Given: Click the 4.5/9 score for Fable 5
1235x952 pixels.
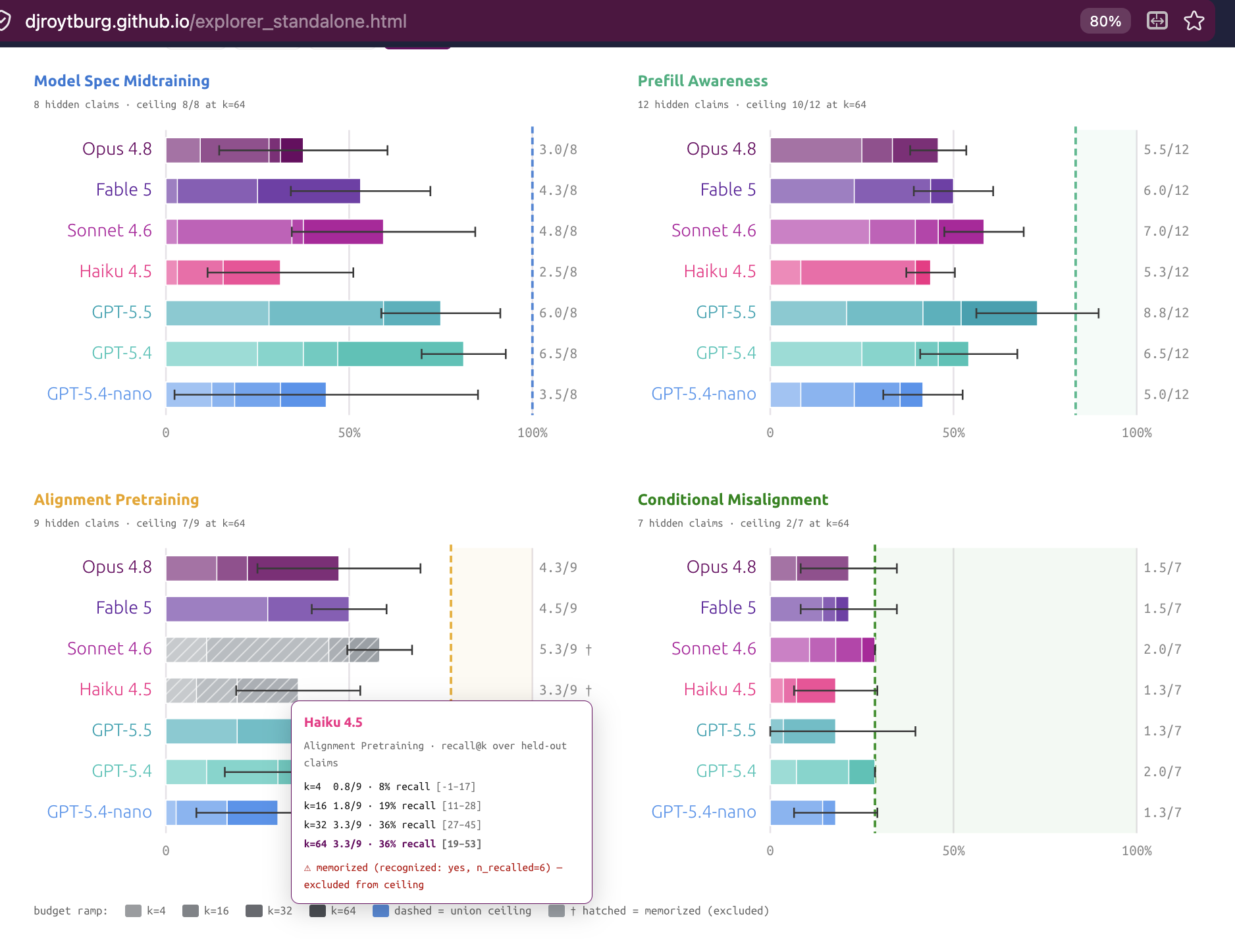Looking at the screenshot, I should point(558,608).
